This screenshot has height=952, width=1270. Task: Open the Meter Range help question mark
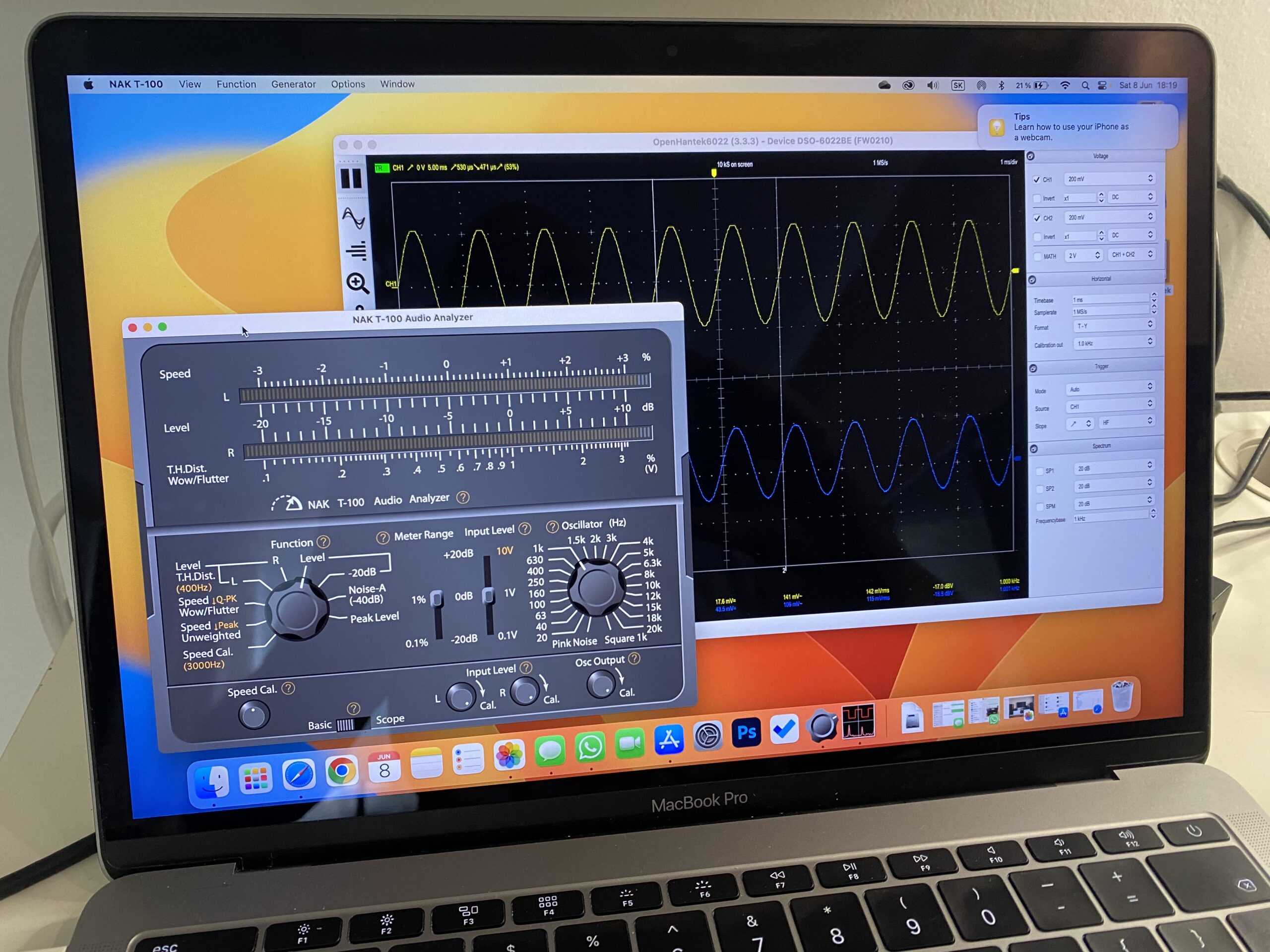click(382, 537)
